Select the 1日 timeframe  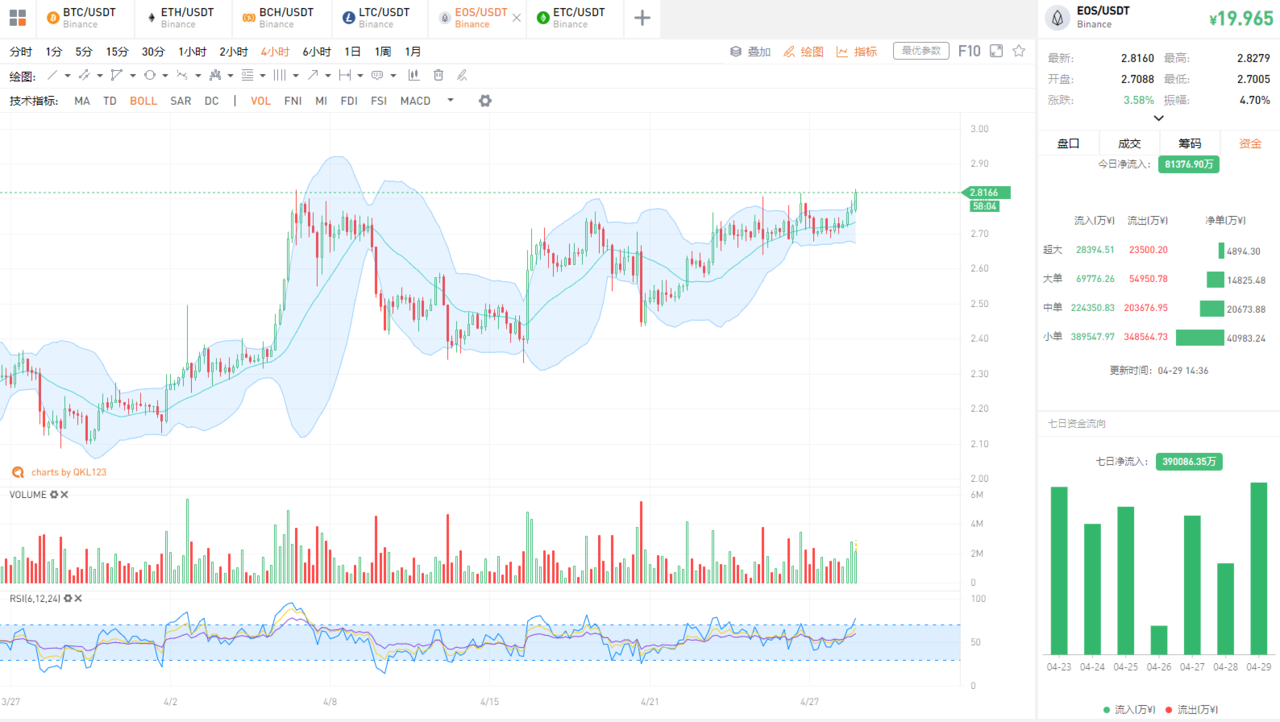pyautogui.click(x=353, y=52)
